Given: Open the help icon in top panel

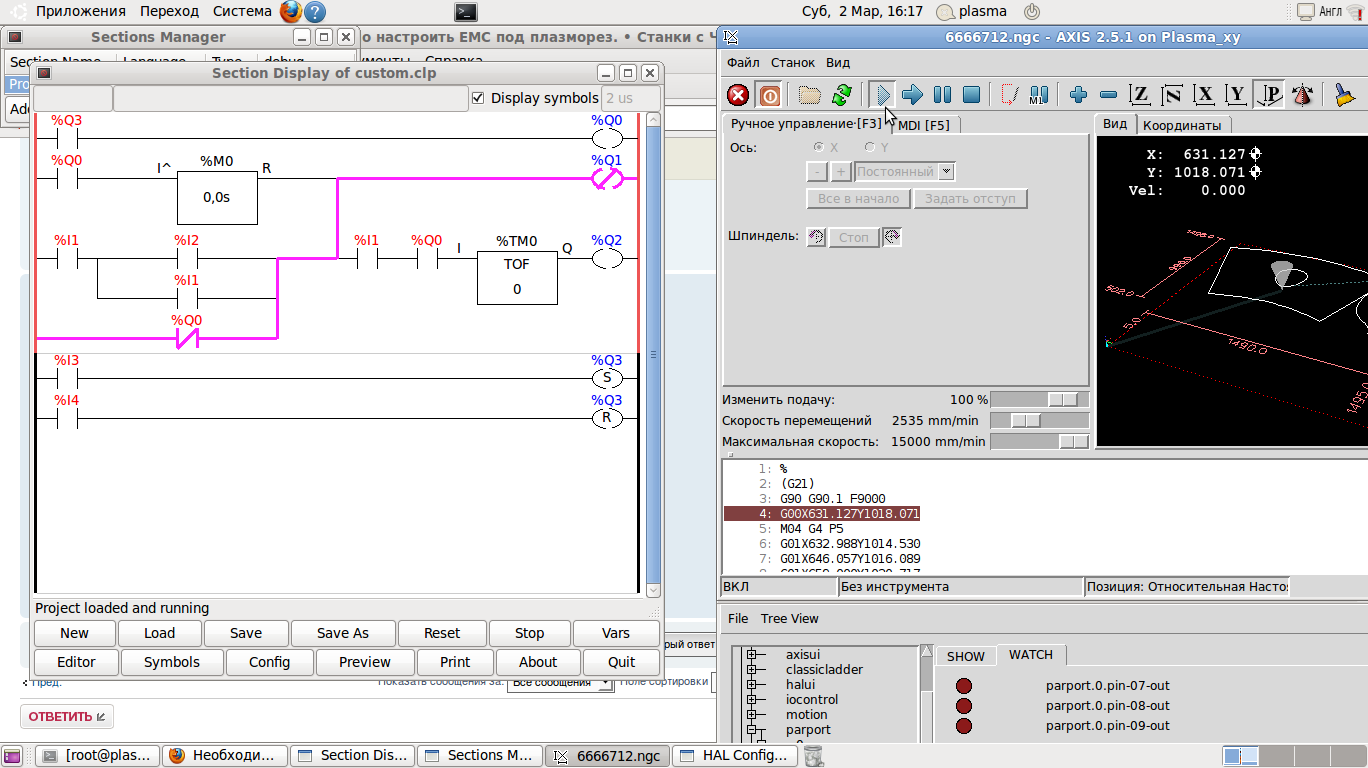Looking at the screenshot, I should point(315,12).
